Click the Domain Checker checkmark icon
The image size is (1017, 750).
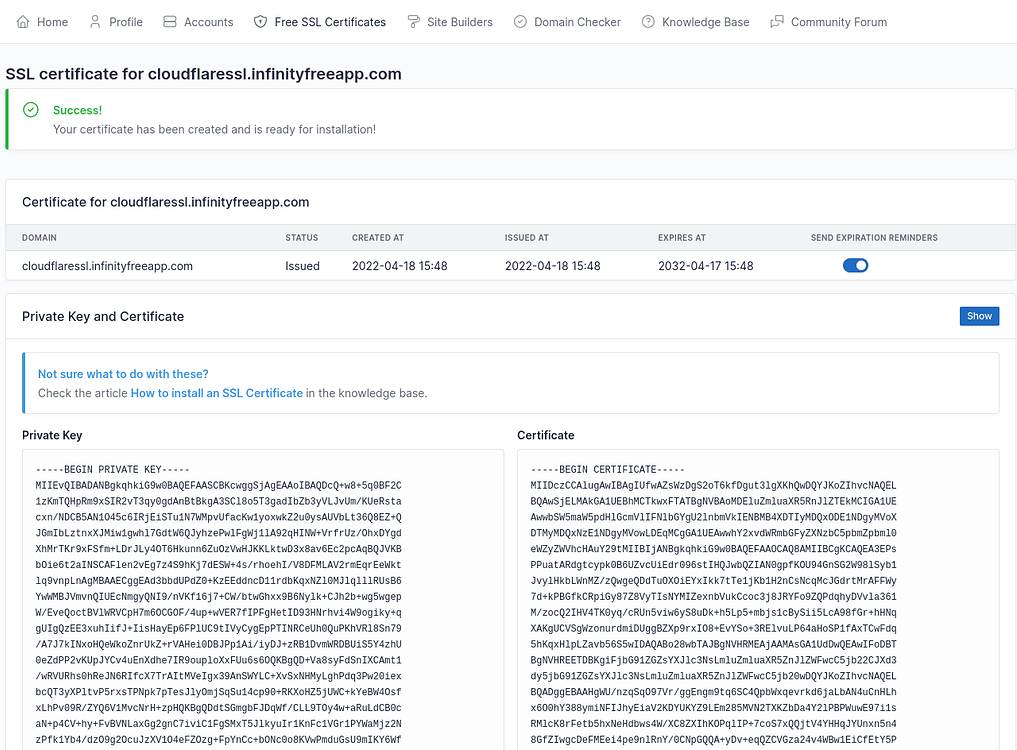point(520,21)
